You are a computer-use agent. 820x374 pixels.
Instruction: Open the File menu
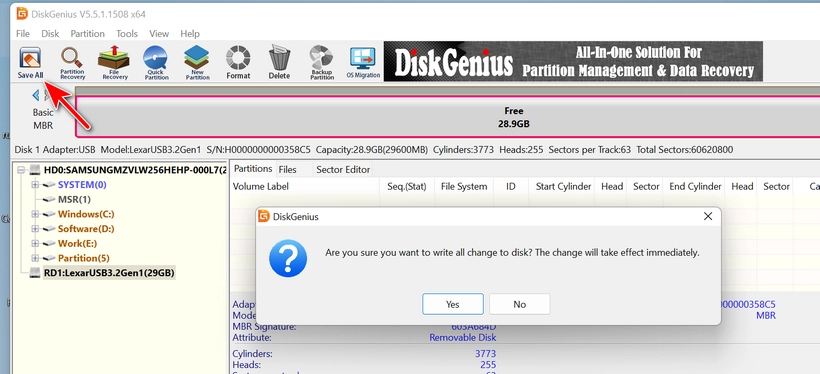[22, 33]
